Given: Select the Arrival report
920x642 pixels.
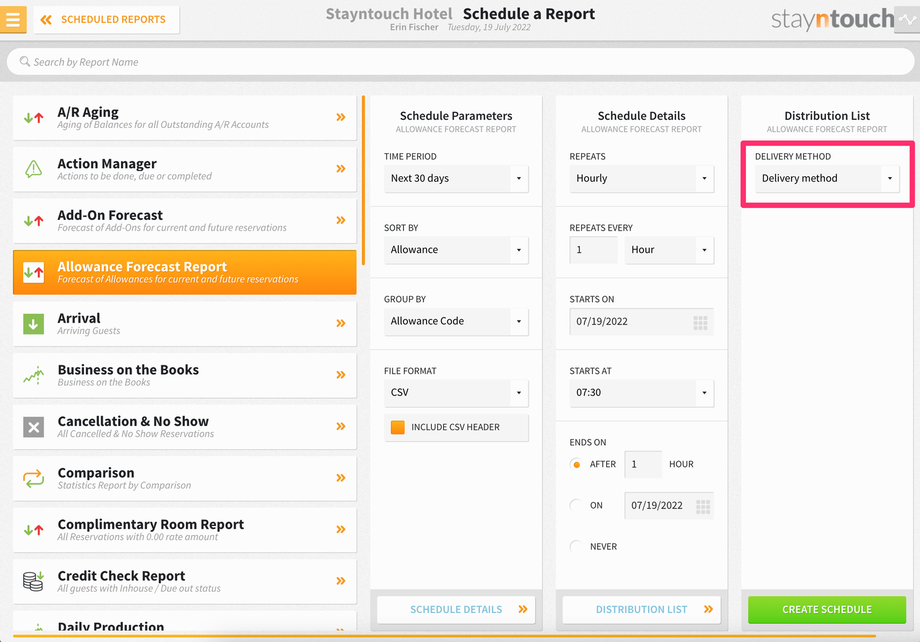Looking at the screenshot, I should pyautogui.click(x=184, y=323).
